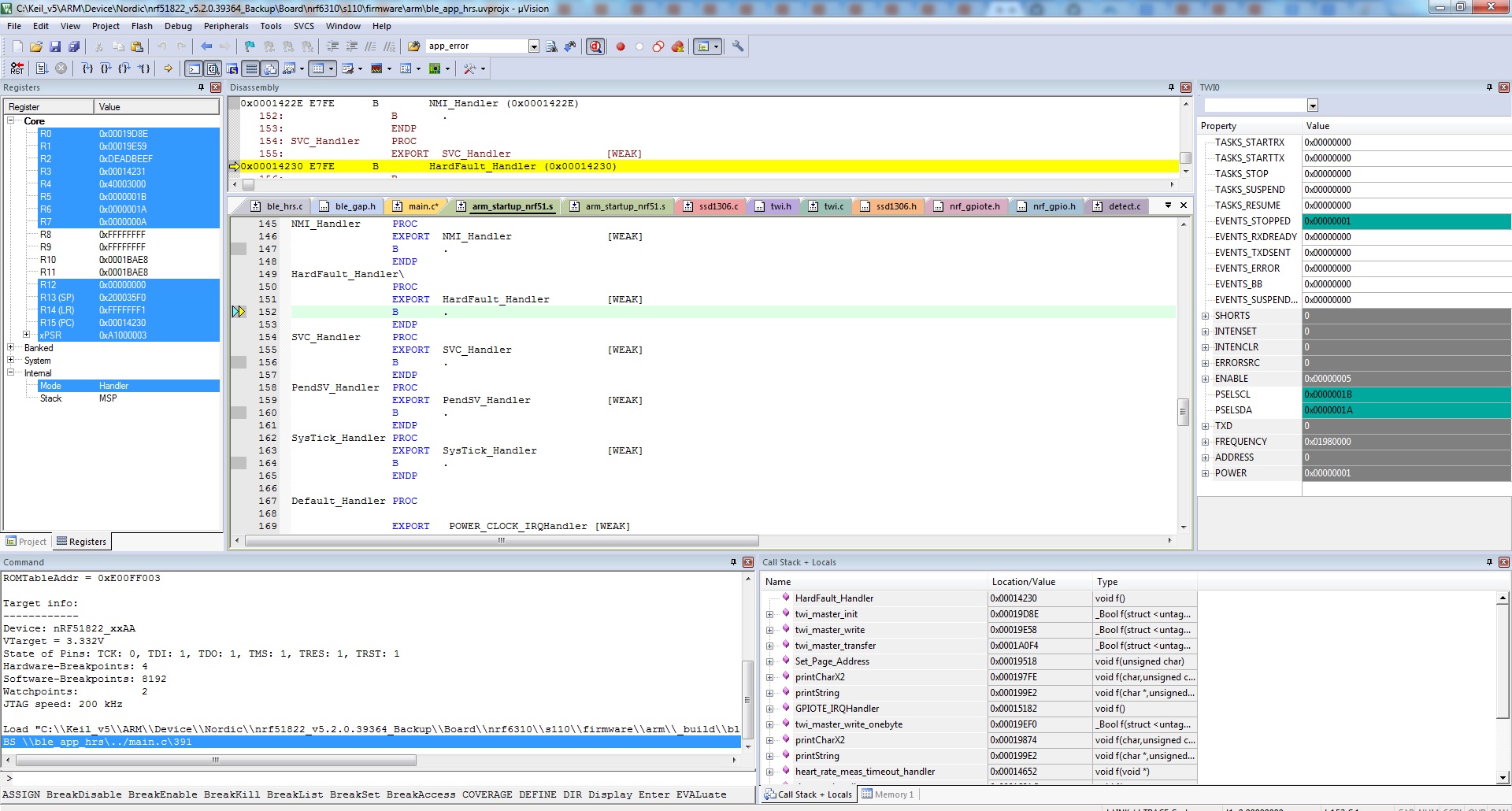Open the Peripherals menu

coord(226,26)
